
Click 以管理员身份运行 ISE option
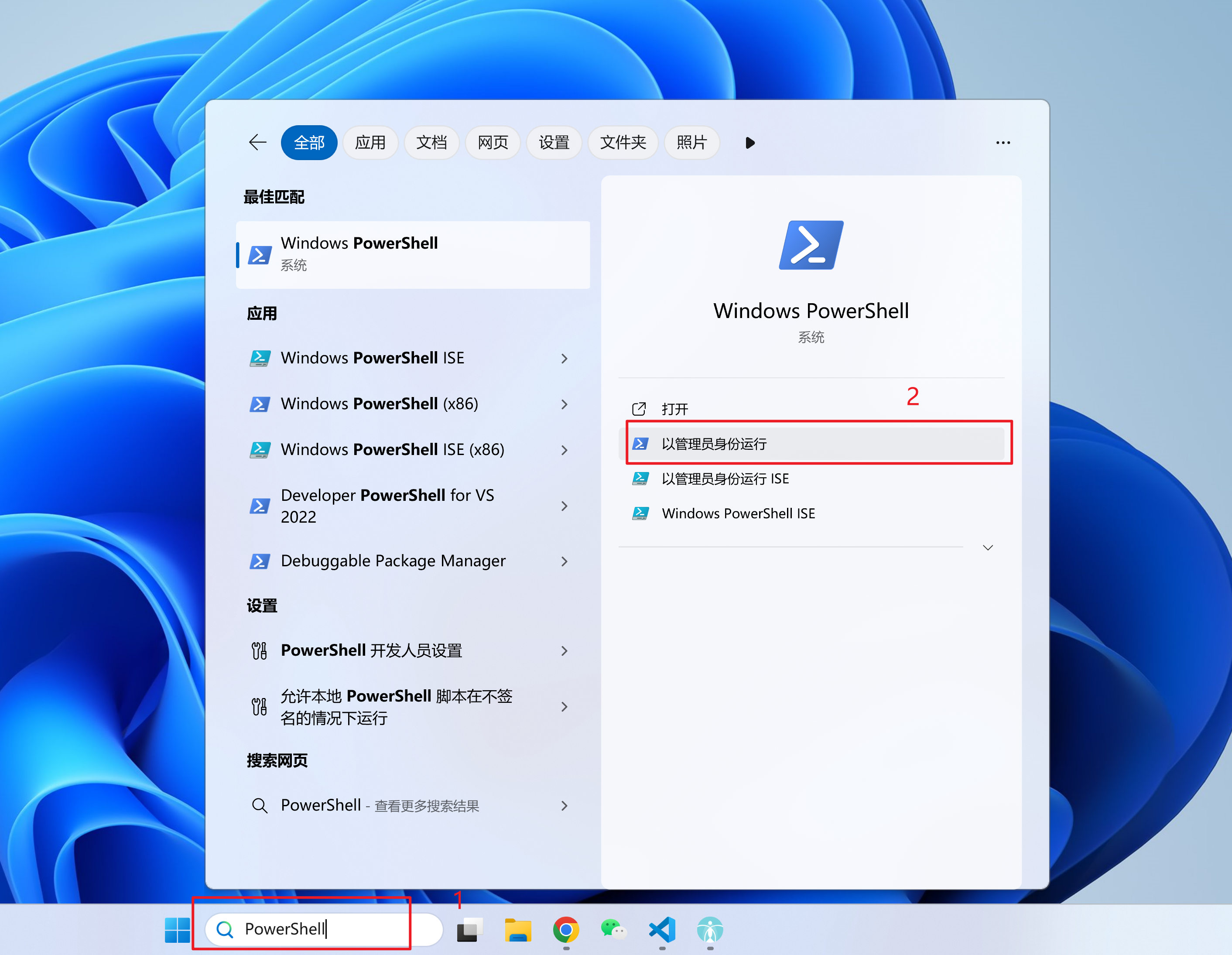[x=812, y=479]
